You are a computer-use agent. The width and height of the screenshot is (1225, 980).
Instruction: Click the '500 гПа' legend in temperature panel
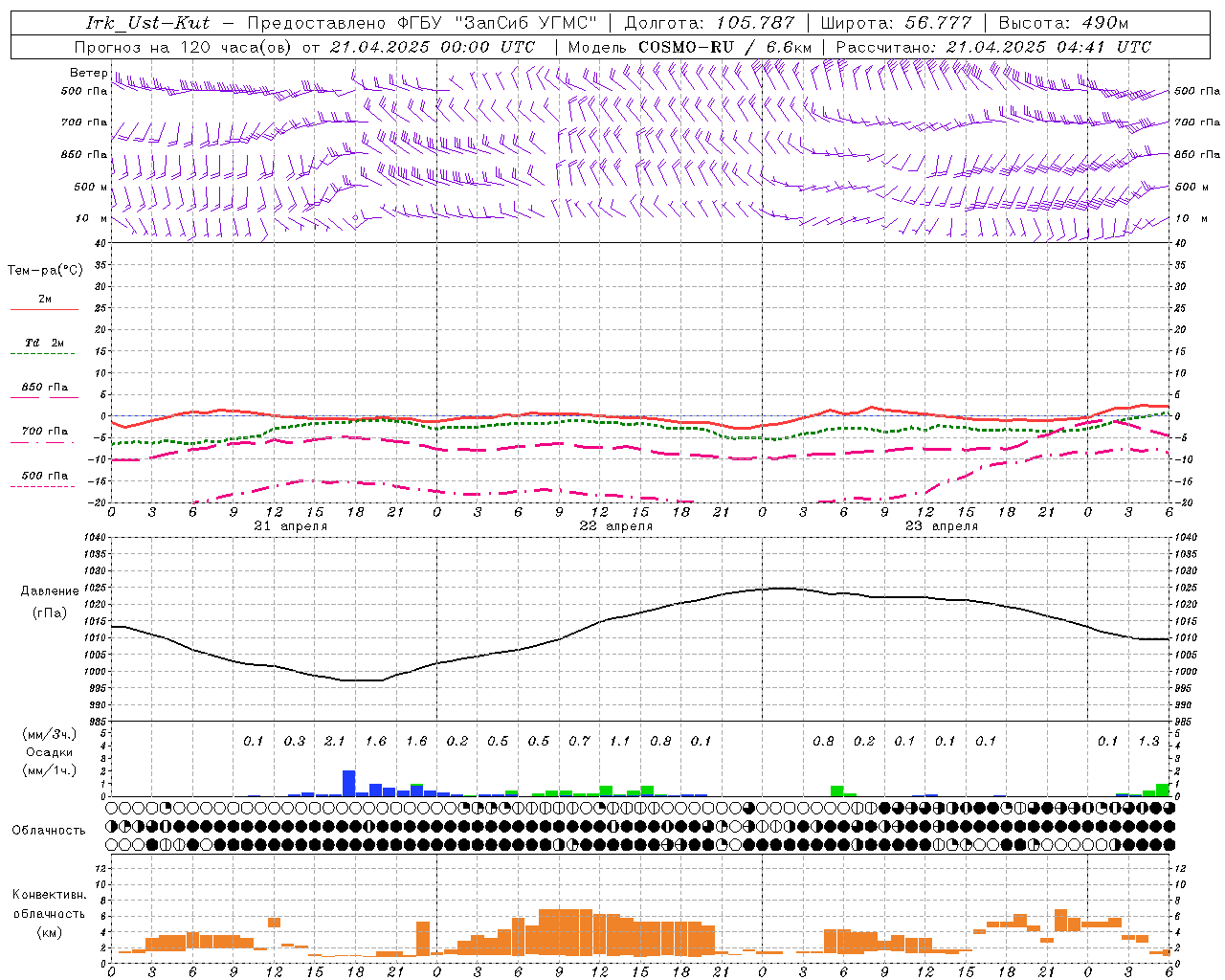(44, 476)
